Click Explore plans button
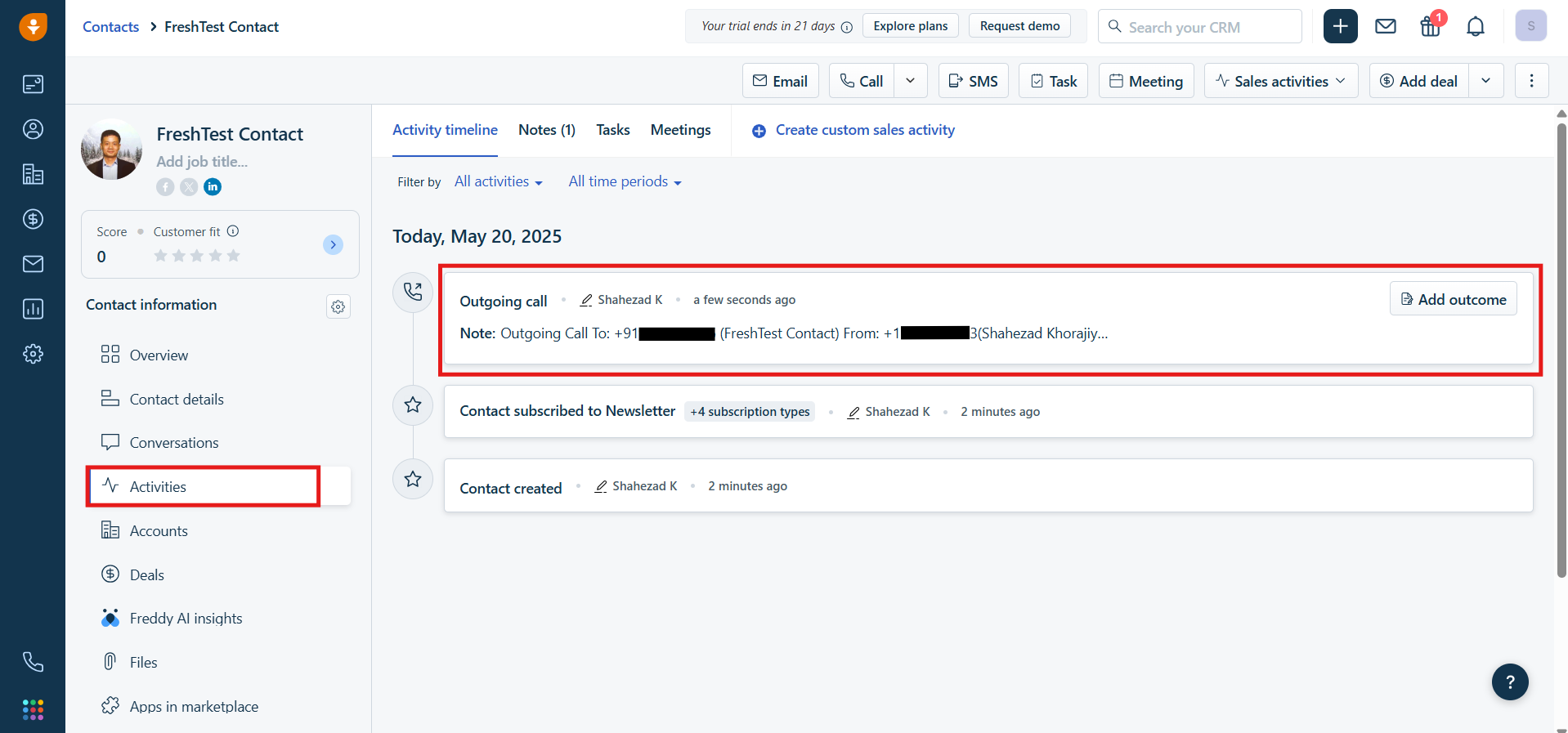 coord(911,26)
